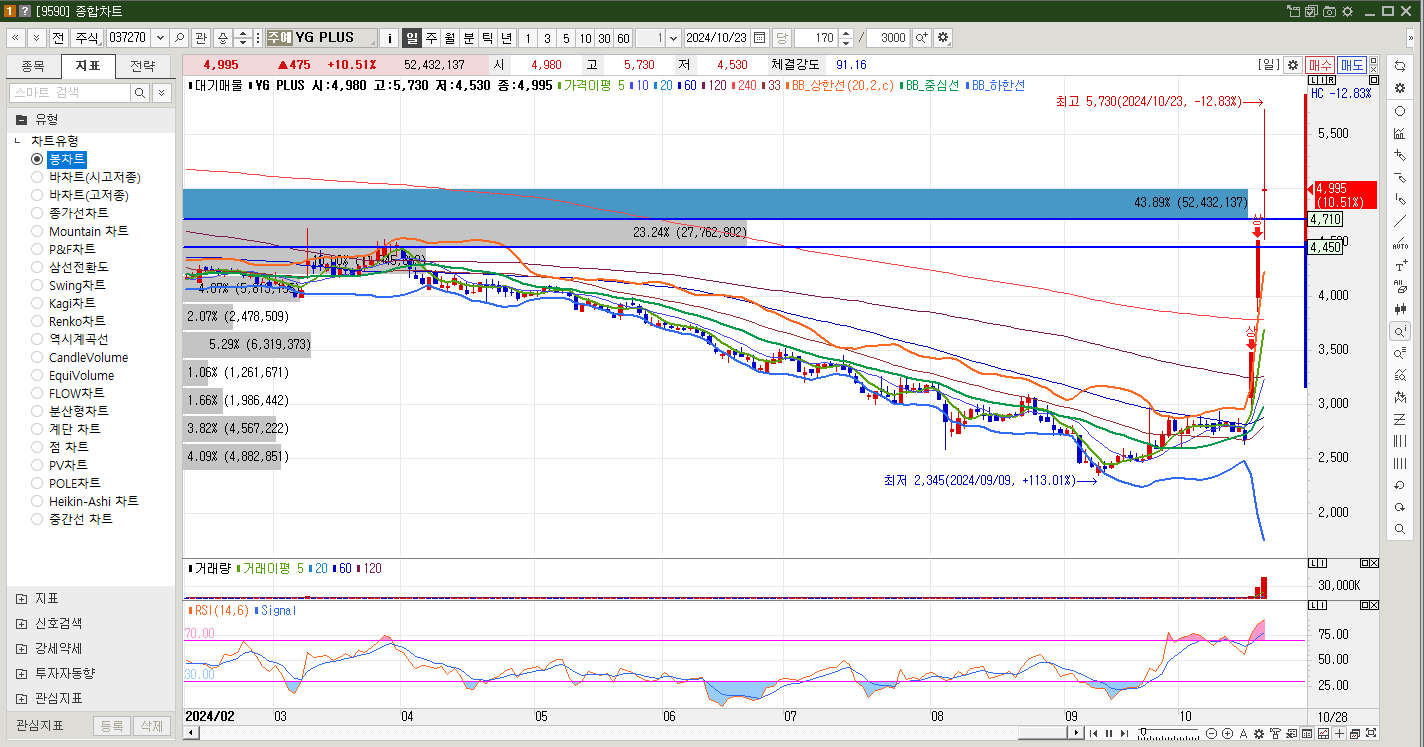Image resolution: width=1424 pixels, height=747 pixels.
Task: Select Mountain 차트 radio option
Action: [x=37, y=231]
